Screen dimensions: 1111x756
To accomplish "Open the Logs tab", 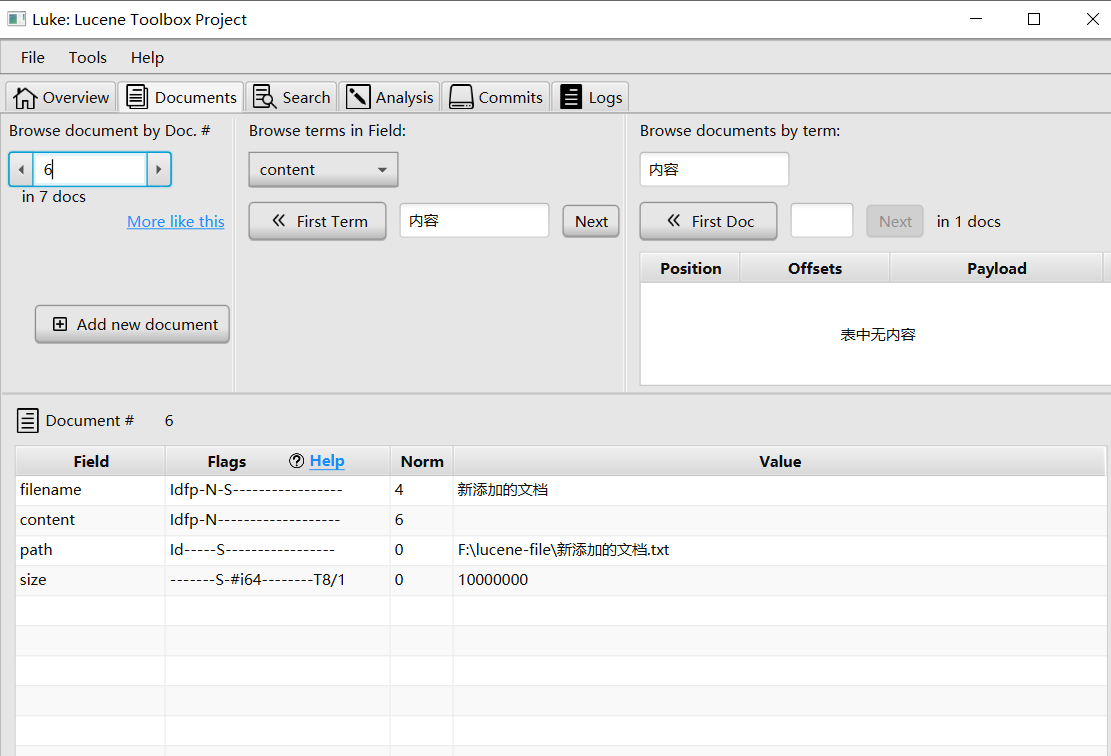I will [x=590, y=97].
